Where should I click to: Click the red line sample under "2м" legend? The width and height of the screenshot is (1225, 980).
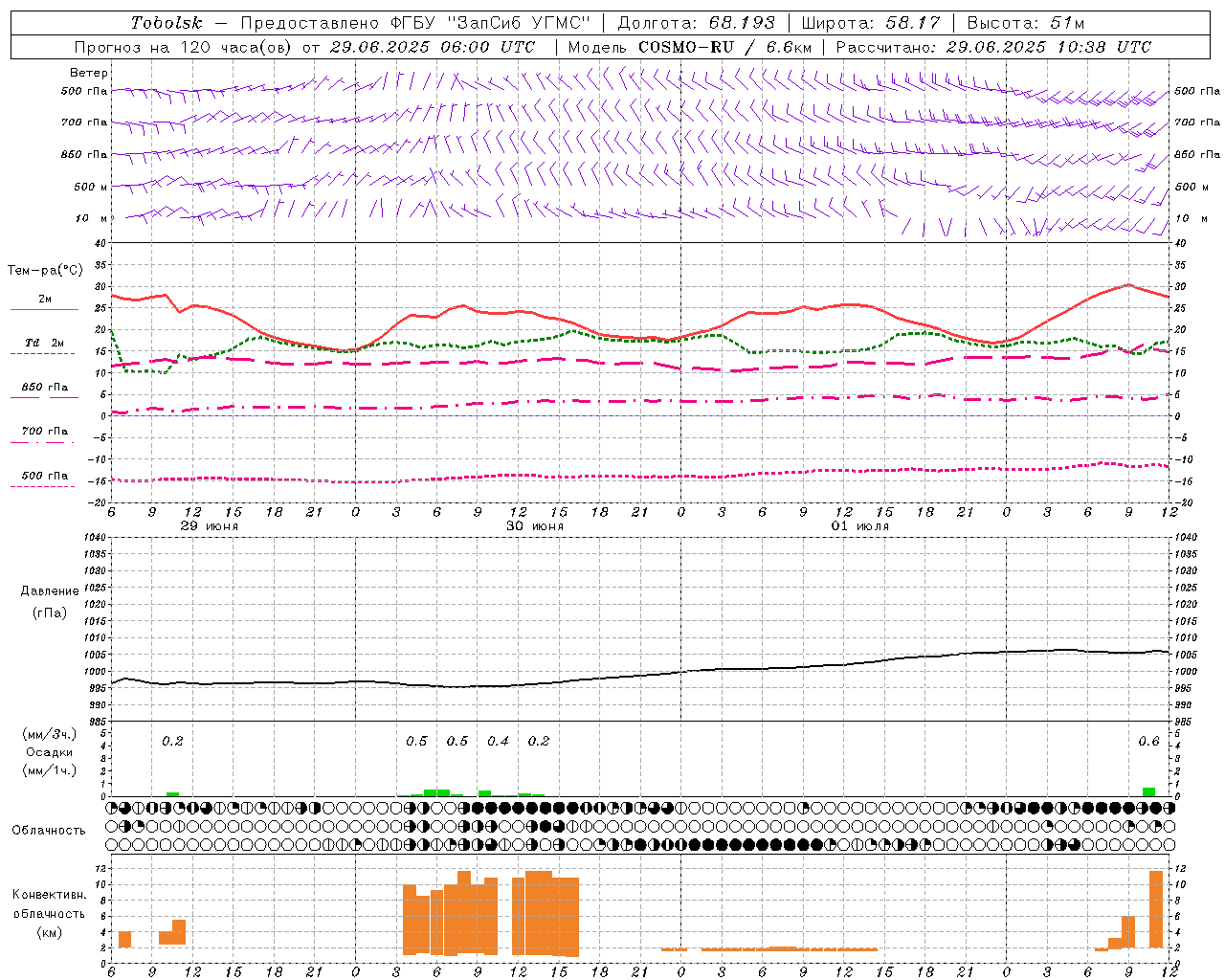pos(45,310)
